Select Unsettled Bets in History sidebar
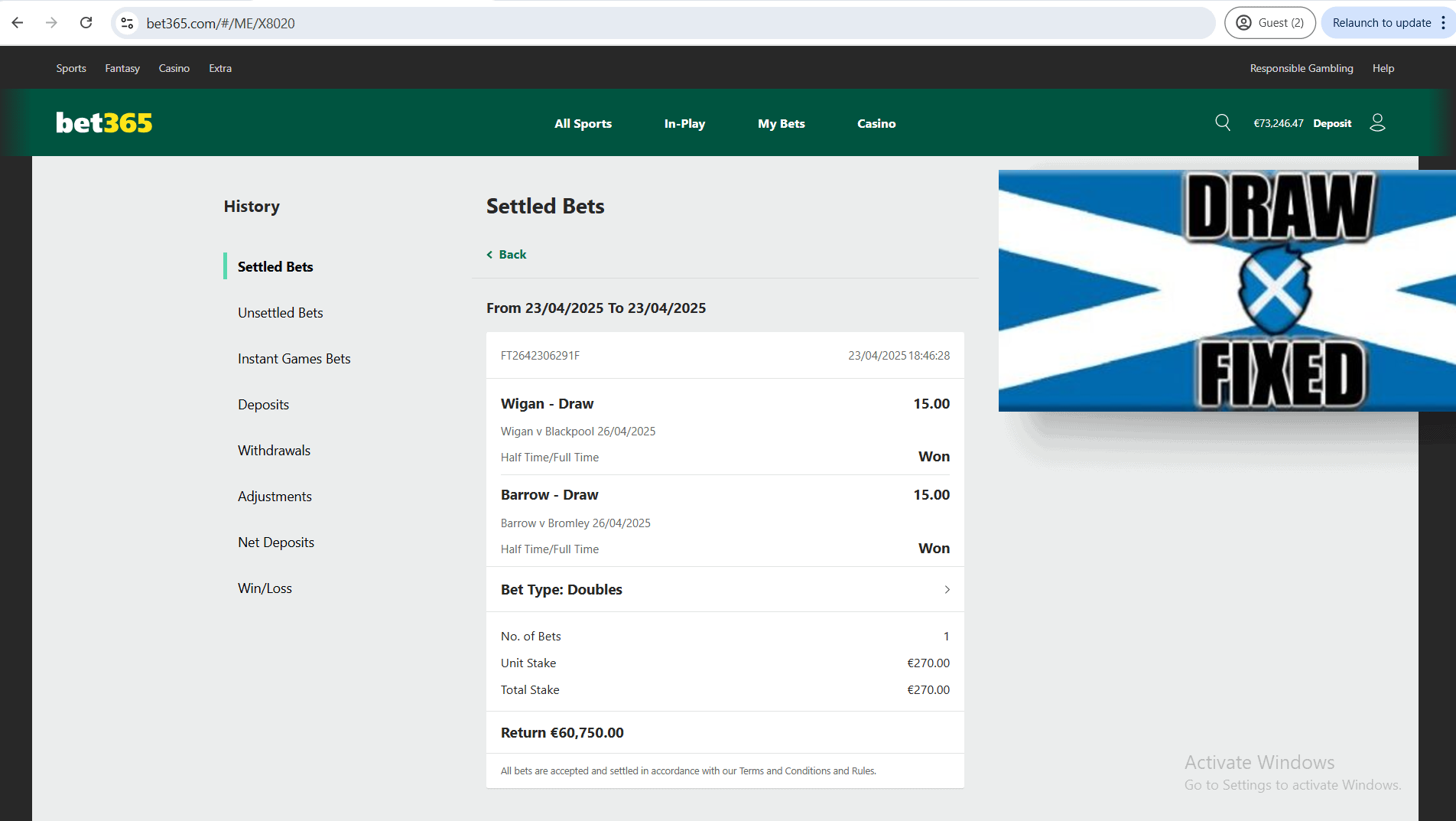Image resolution: width=1456 pixels, height=821 pixels. click(x=281, y=312)
